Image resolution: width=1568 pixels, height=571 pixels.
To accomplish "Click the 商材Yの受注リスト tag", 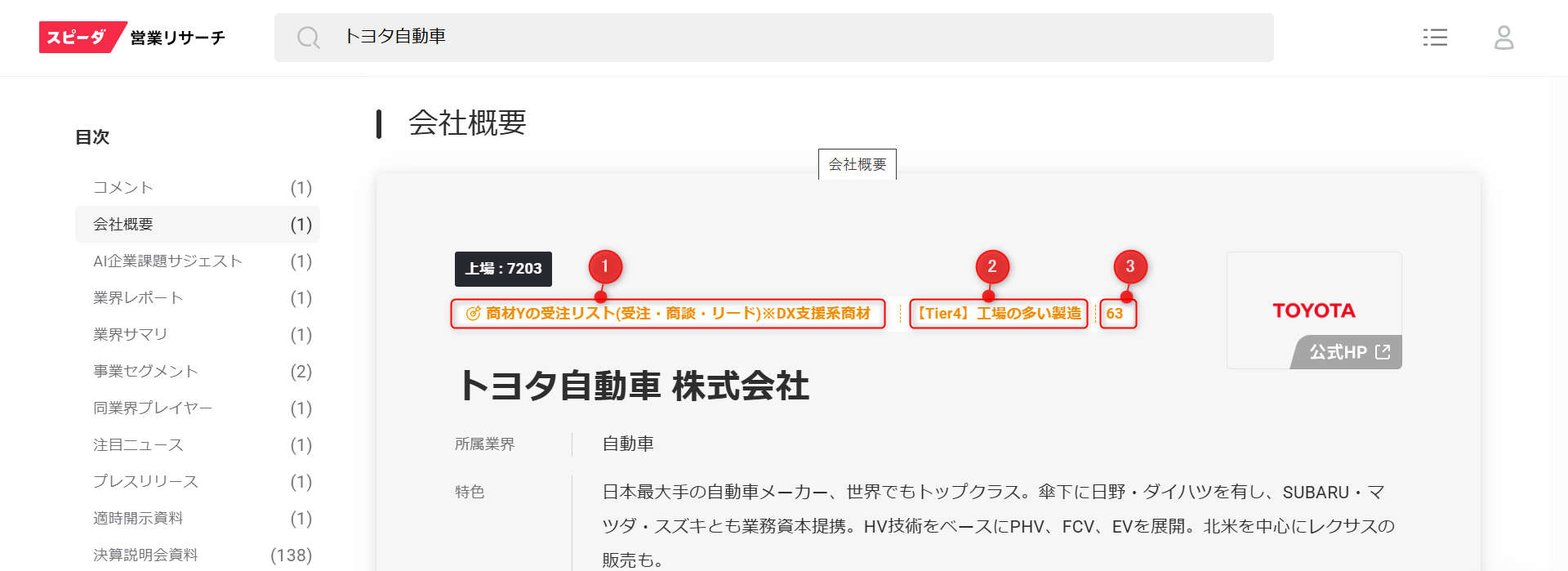I will click(x=668, y=314).
